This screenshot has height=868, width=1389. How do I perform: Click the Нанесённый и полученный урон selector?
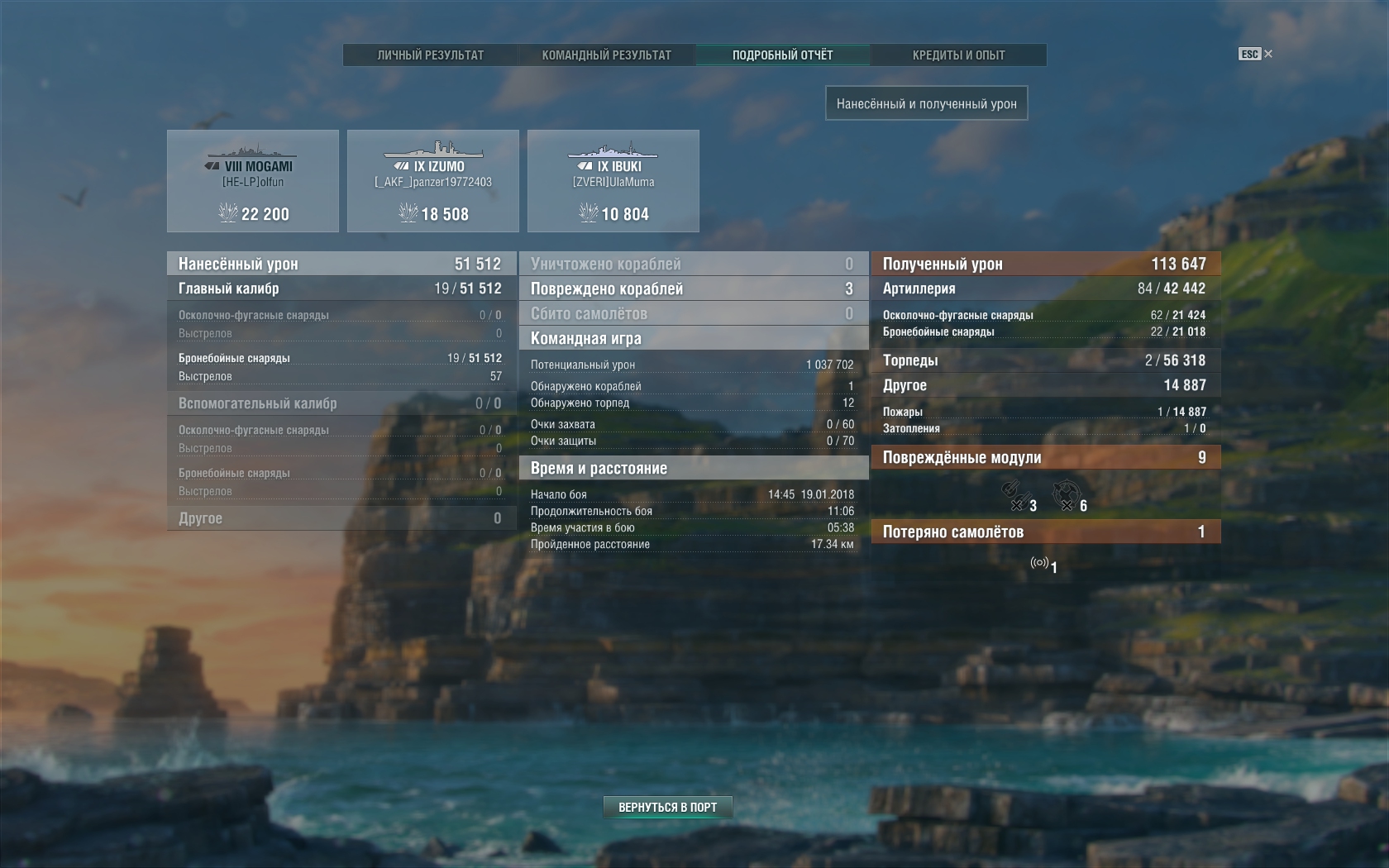click(x=926, y=103)
